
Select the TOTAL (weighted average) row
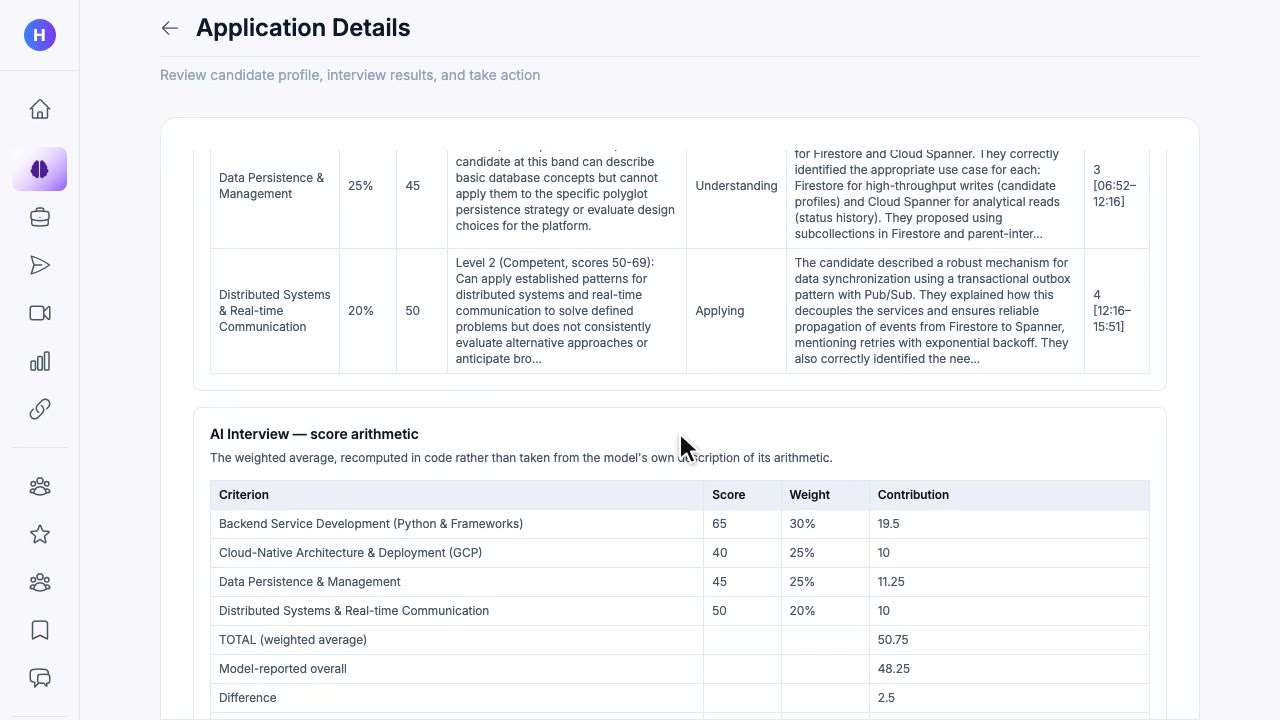[680, 640]
